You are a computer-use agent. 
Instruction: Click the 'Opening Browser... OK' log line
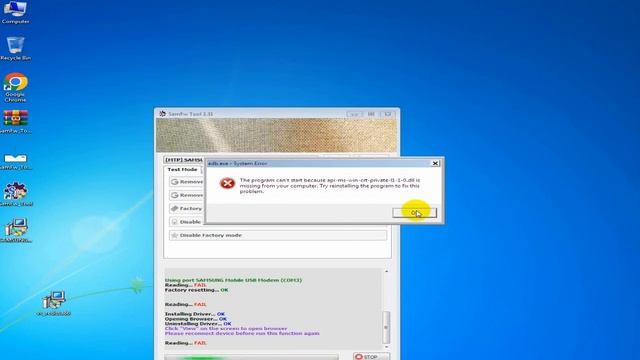196,319
